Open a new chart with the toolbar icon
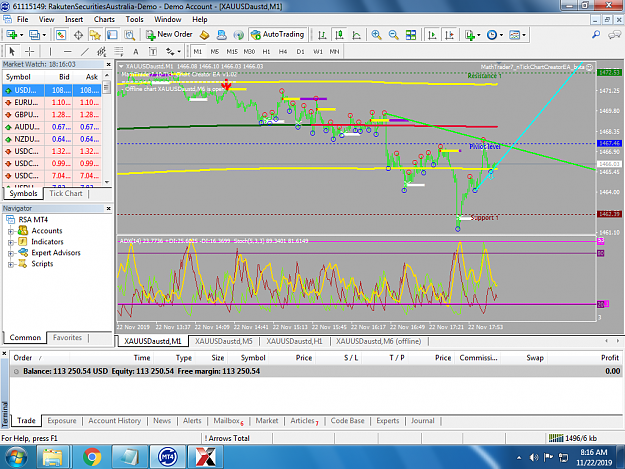The height and width of the screenshot is (469, 625). coord(11,35)
